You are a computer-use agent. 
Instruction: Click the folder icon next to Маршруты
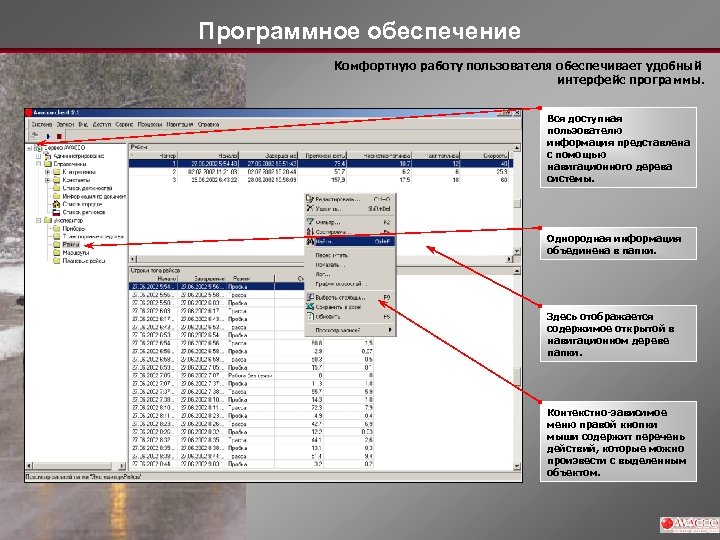pos(56,253)
